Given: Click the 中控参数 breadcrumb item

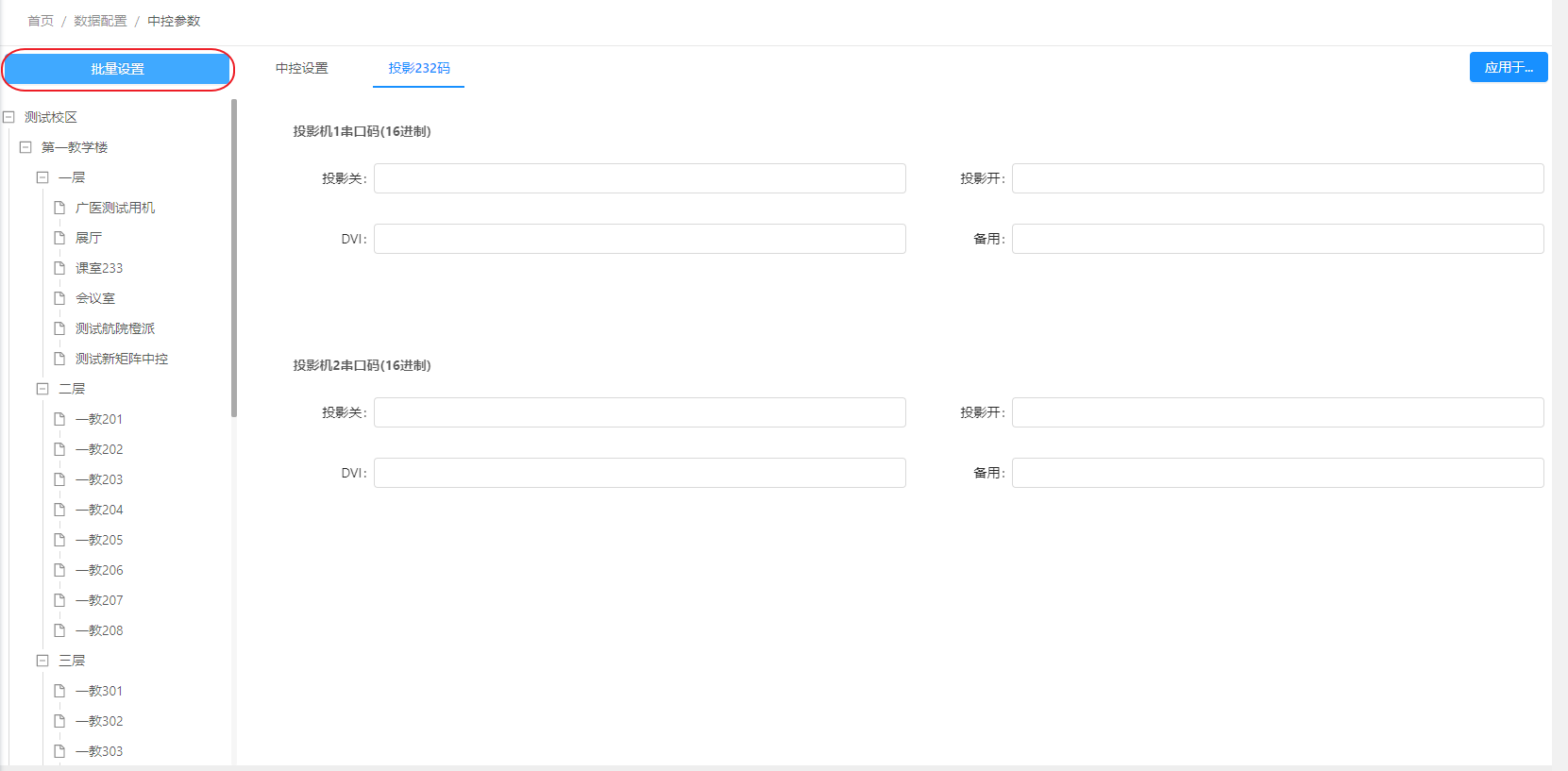Looking at the screenshot, I should (x=174, y=21).
